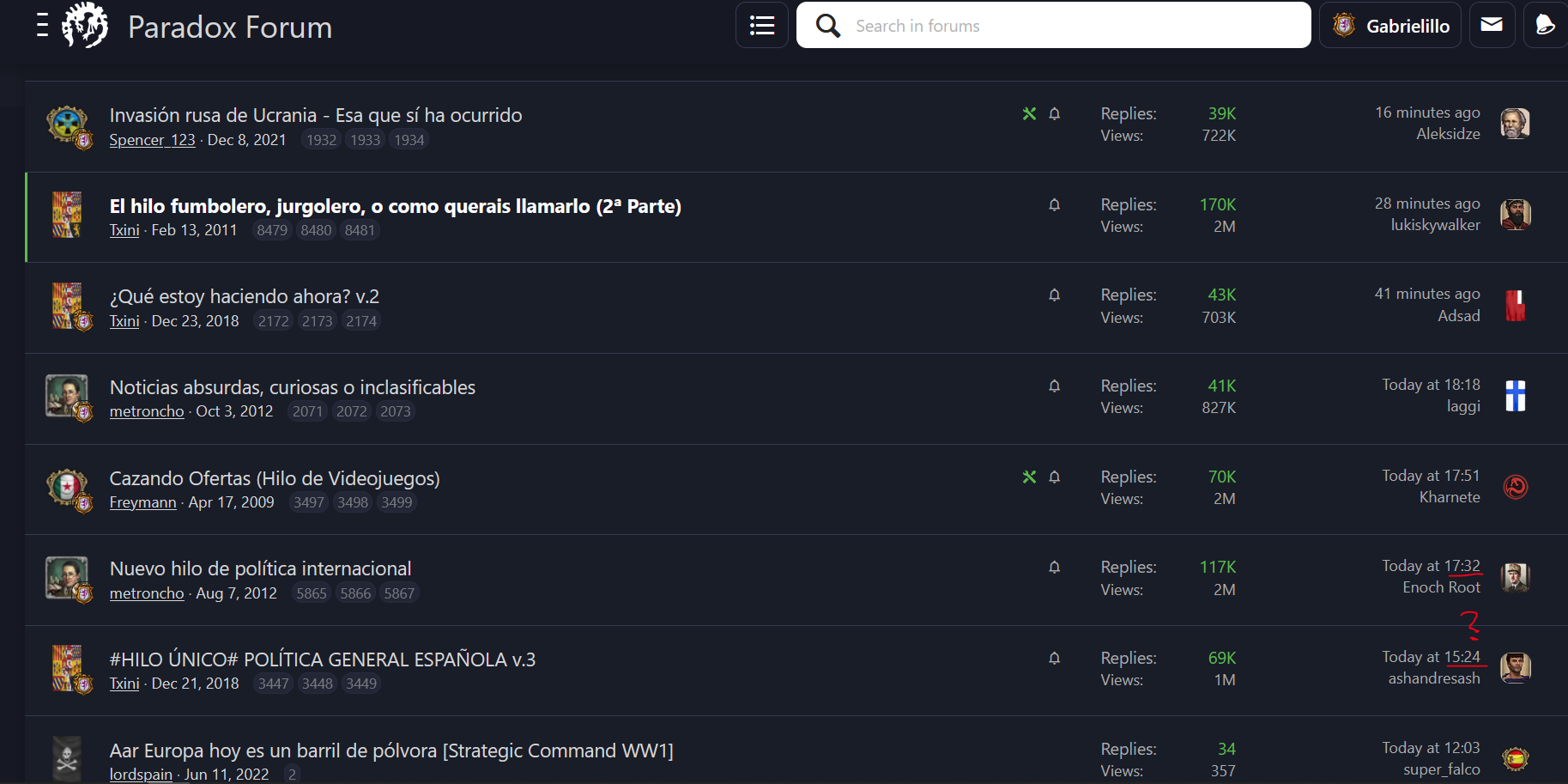Open the Noticias absurdas, curiosas o inclasificables thread
The width and height of the screenshot is (1568, 784).
(292, 387)
